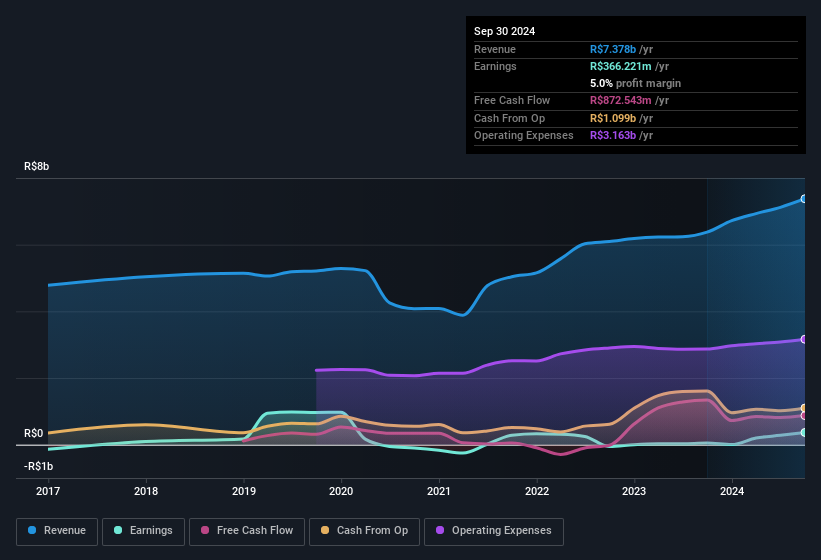
Task: Click the Free Cash Flow endpoint marker
Action: click(804, 416)
